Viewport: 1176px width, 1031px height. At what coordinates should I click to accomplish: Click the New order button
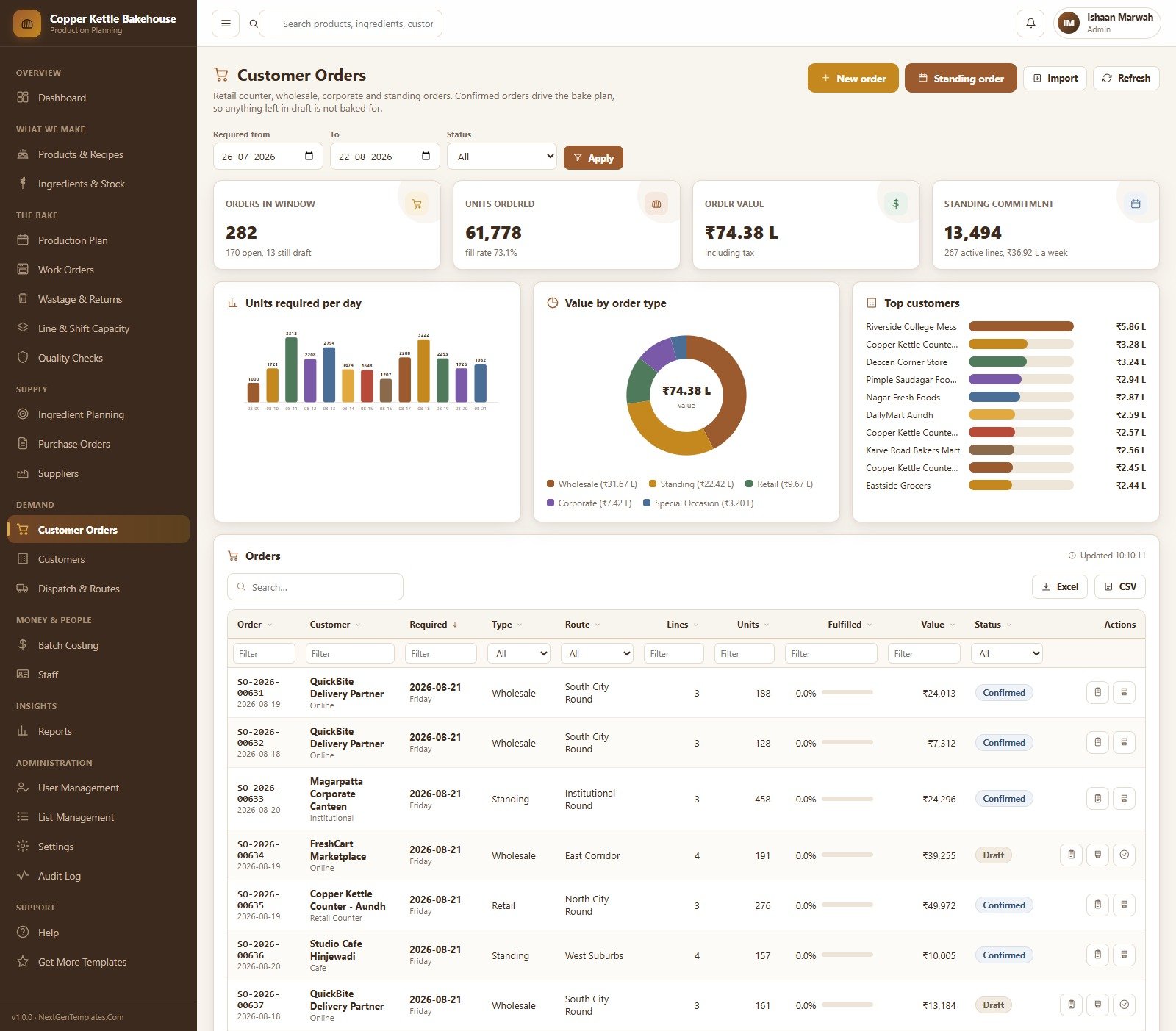[x=853, y=78]
